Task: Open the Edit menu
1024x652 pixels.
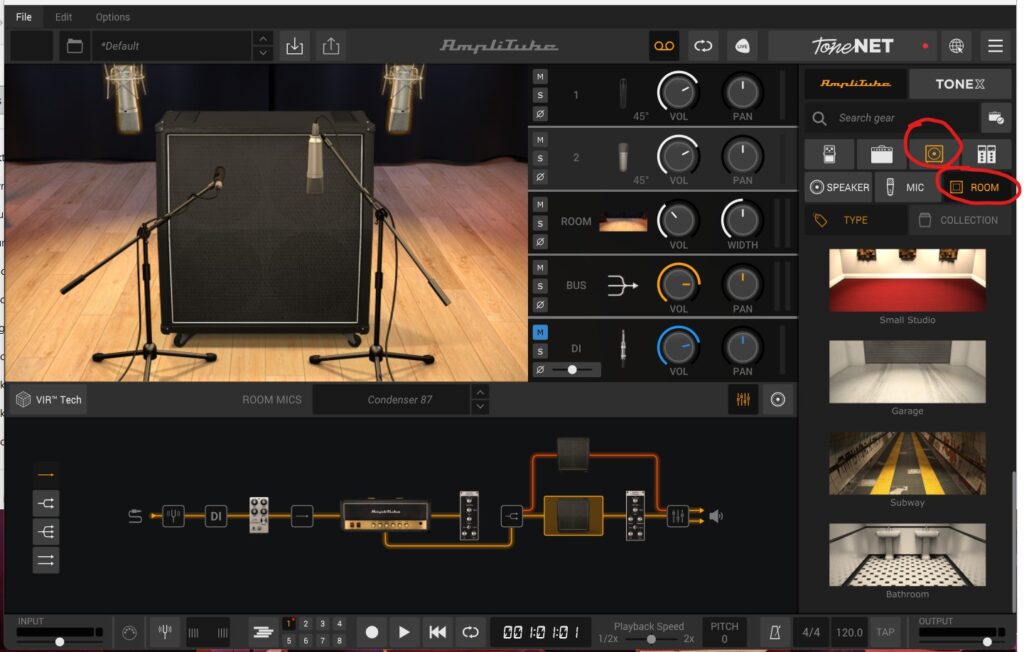Action: click(64, 17)
